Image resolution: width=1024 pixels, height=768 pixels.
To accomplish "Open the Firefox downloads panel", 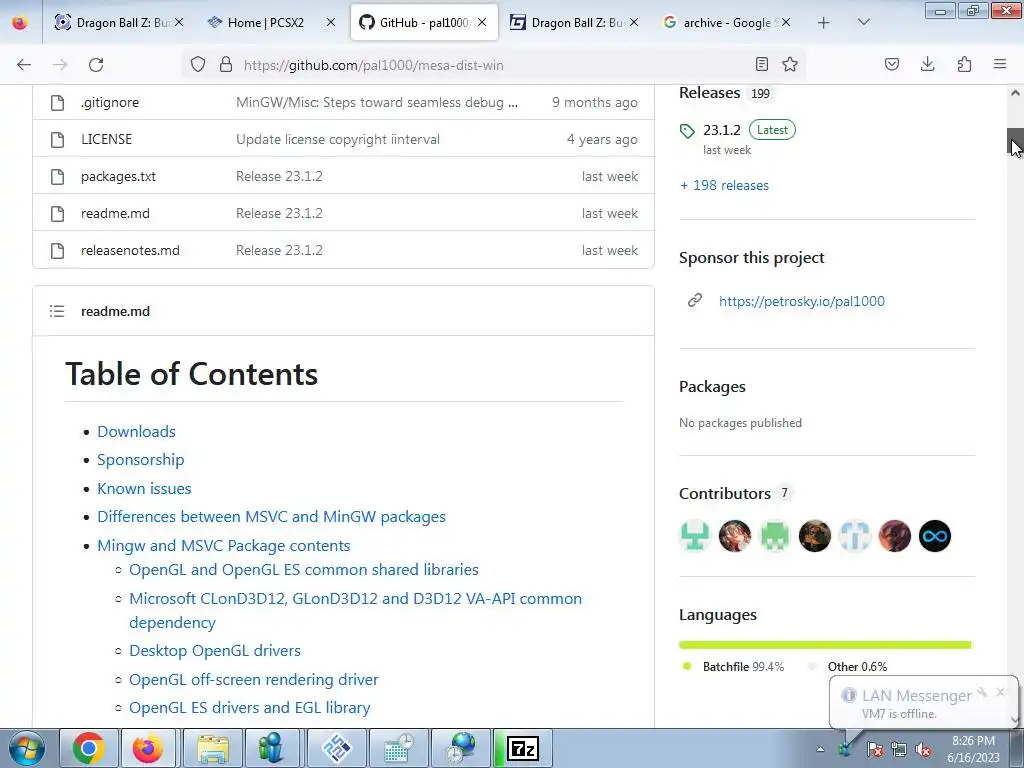I will [x=927, y=64].
